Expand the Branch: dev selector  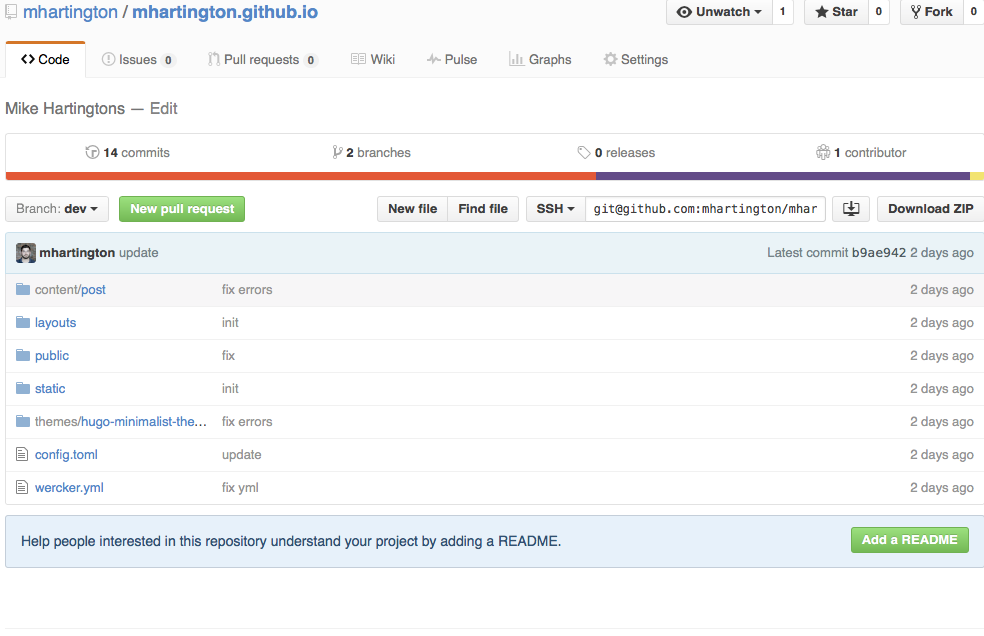(x=57, y=209)
